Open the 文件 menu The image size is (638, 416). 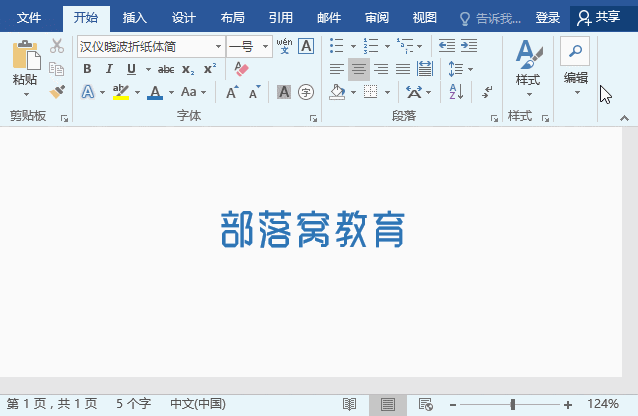coord(30,17)
